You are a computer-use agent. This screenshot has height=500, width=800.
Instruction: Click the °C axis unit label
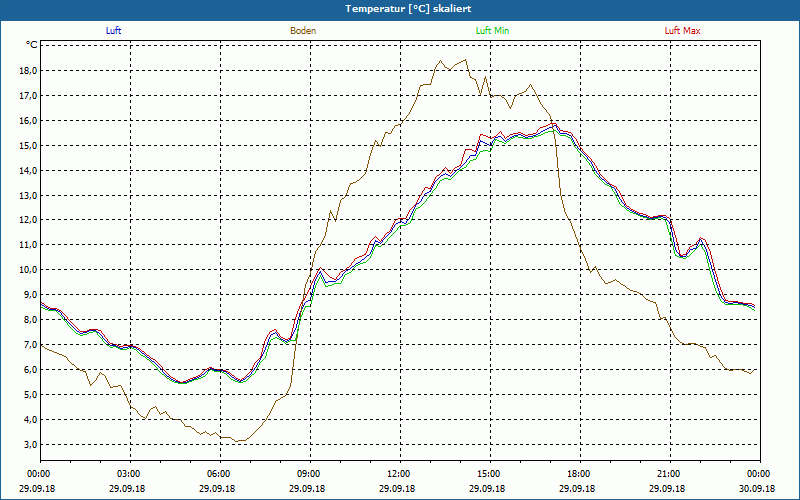(x=32, y=45)
